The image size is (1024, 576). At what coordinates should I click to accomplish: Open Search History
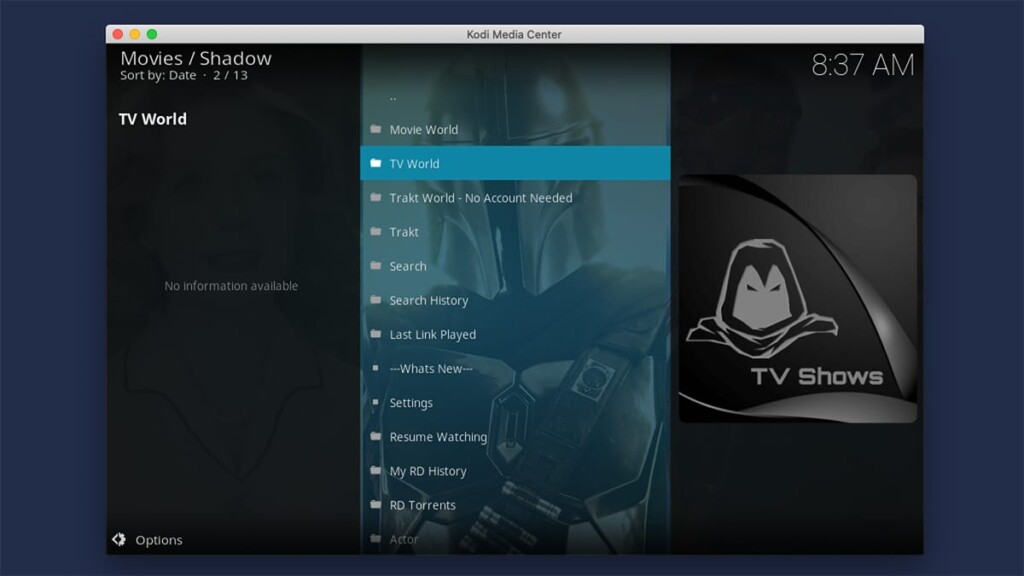click(x=515, y=300)
